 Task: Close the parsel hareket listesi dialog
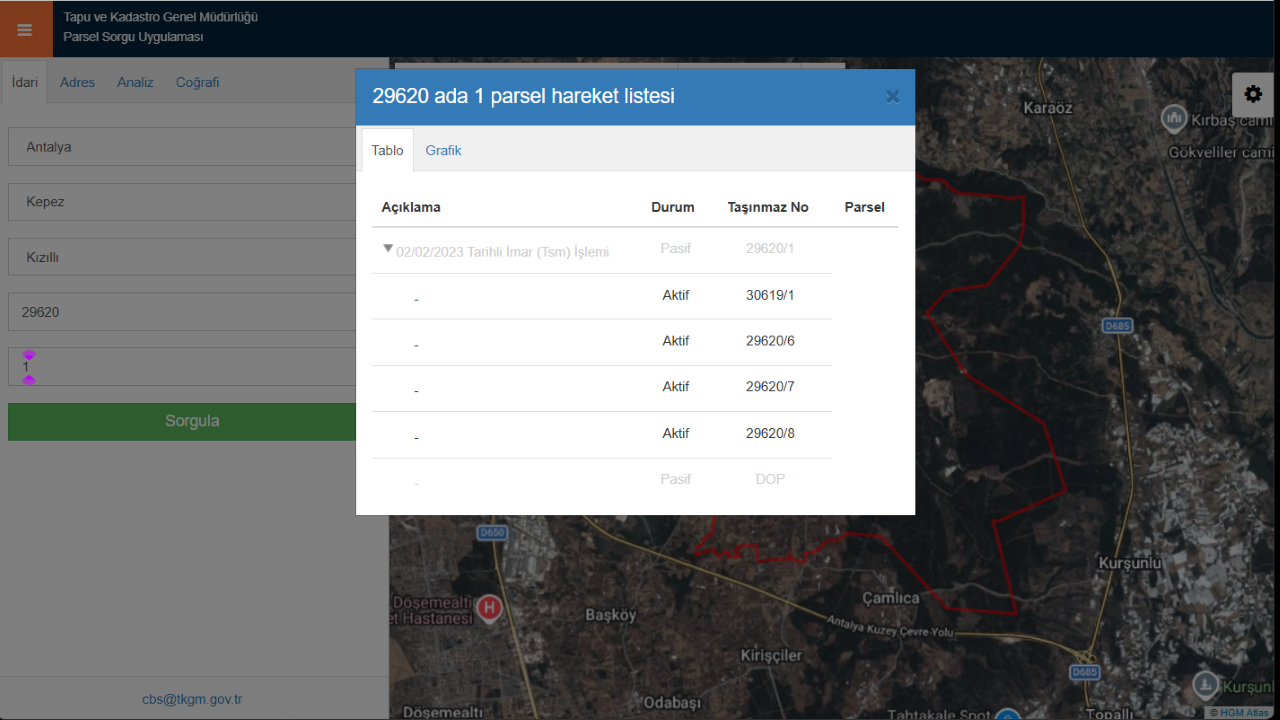click(893, 97)
